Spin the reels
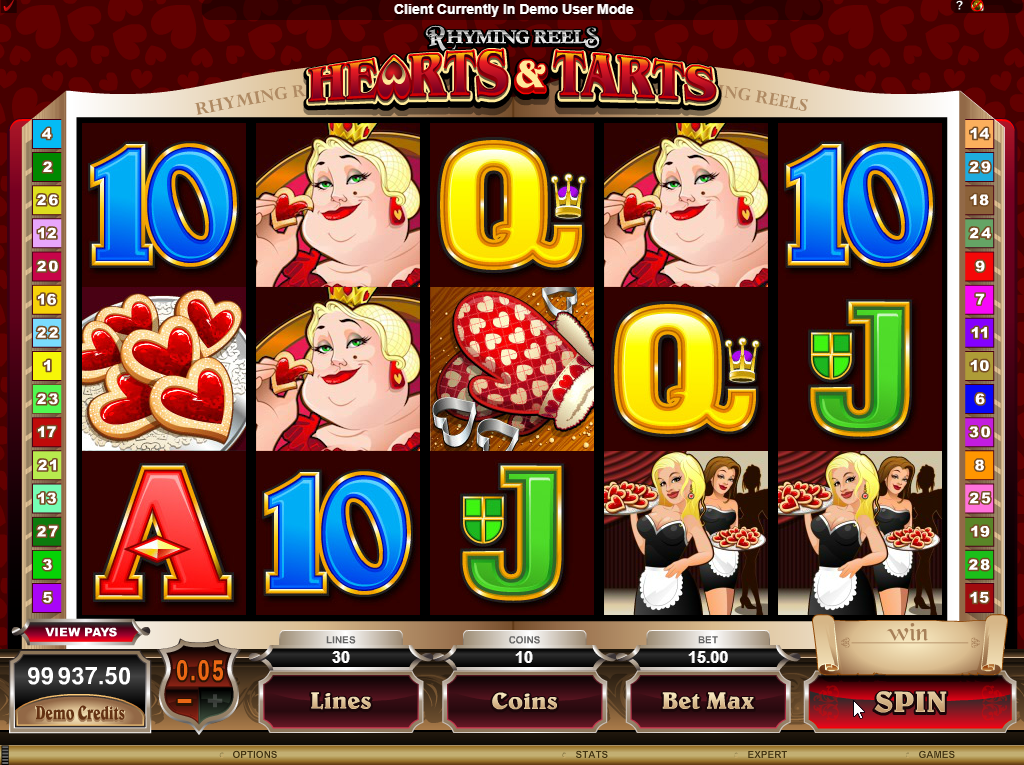The width and height of the screenshot is (1024, 765). click(x=910, y=703)
